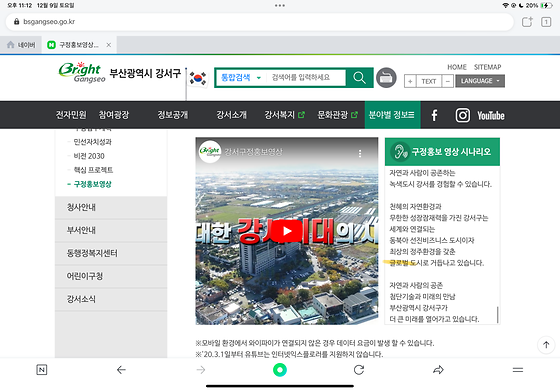Image resolution: width=560 pixels, height=391 pixels.
Task: Click the 비전 2030 sidebar link
Action: tap(89, 156)
